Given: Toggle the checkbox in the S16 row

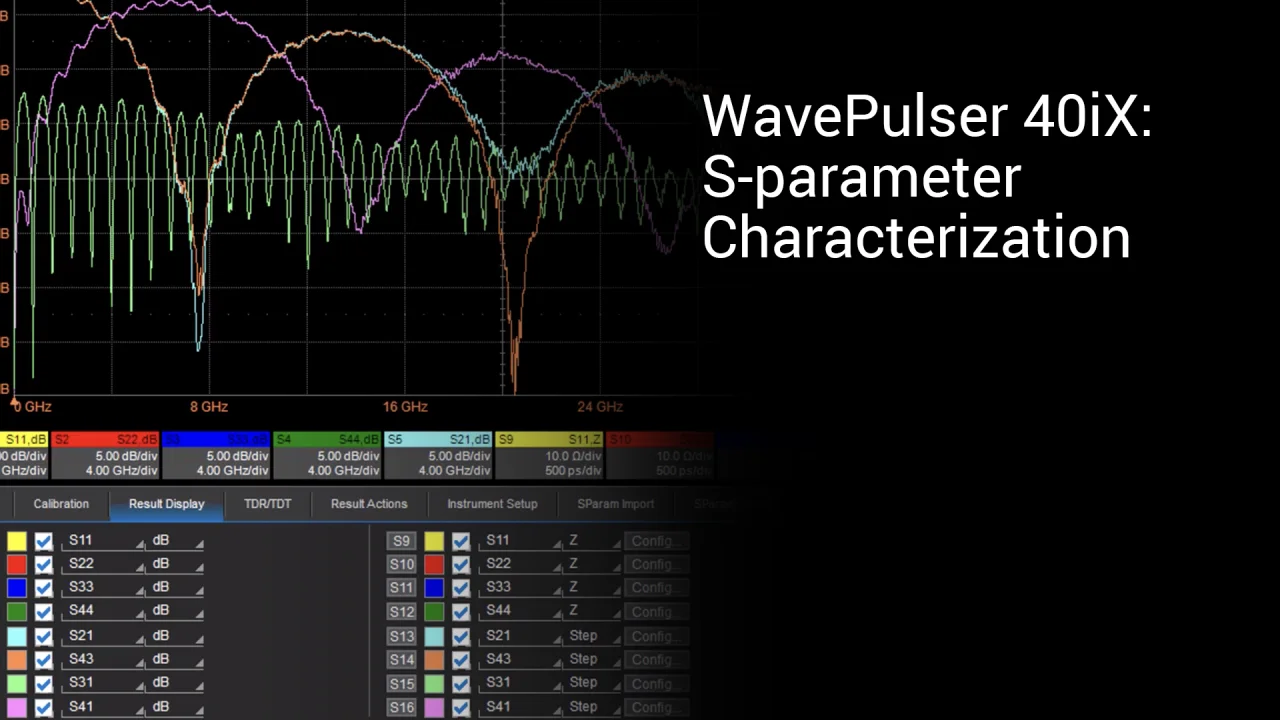Looking at the screenshot, I should coord(460,708).
